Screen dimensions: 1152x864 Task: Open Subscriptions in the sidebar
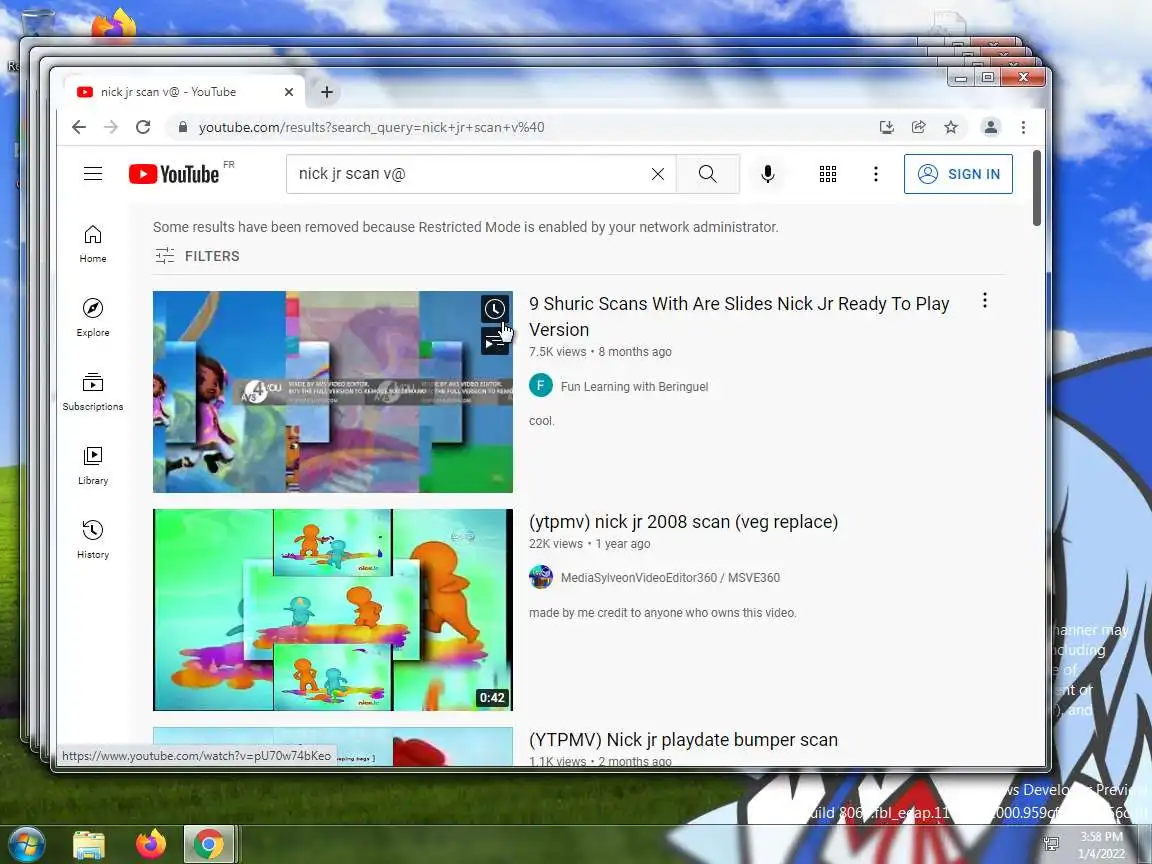click(93, 392)
